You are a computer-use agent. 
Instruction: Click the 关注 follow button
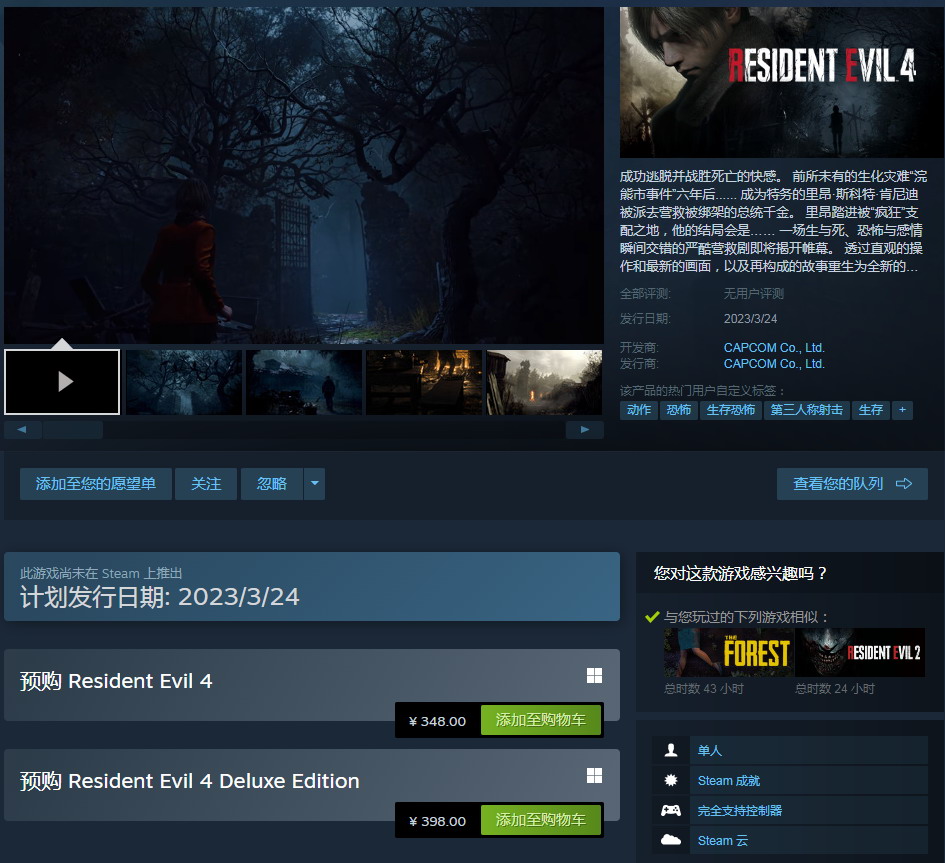click(206, 484)
